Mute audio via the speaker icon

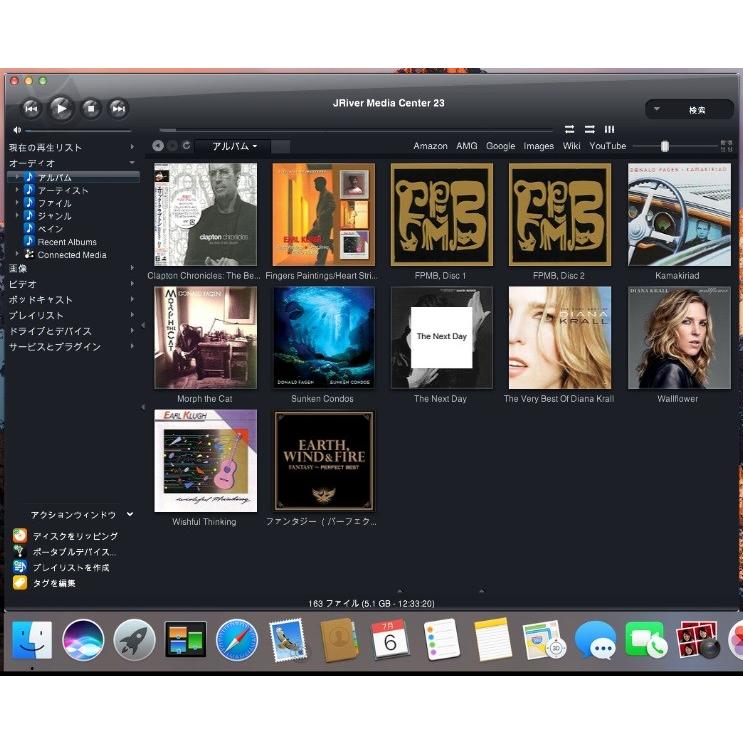point(17,130)
